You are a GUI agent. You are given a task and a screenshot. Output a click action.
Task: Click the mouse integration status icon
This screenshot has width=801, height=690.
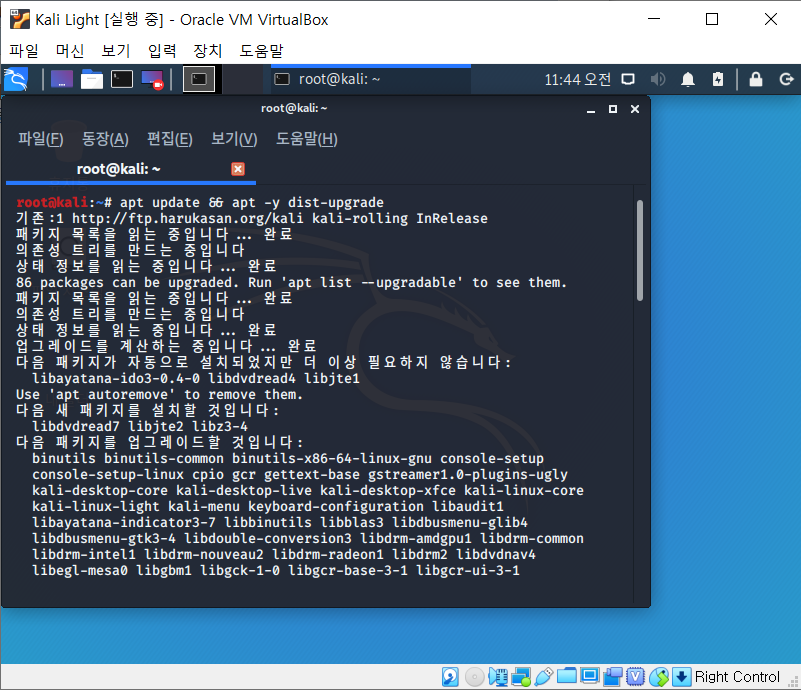tap(659, 677)
